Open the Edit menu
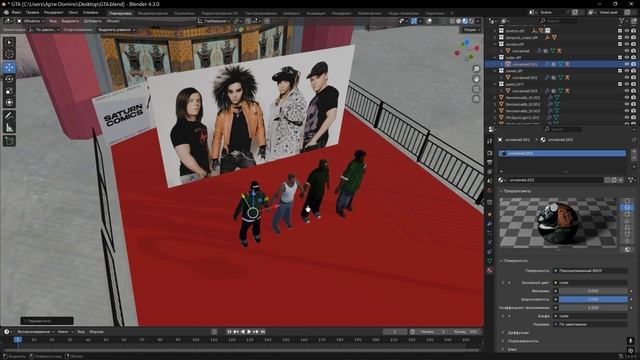The width and height of the screenshot is (640, 360). (x=32, y=13)
